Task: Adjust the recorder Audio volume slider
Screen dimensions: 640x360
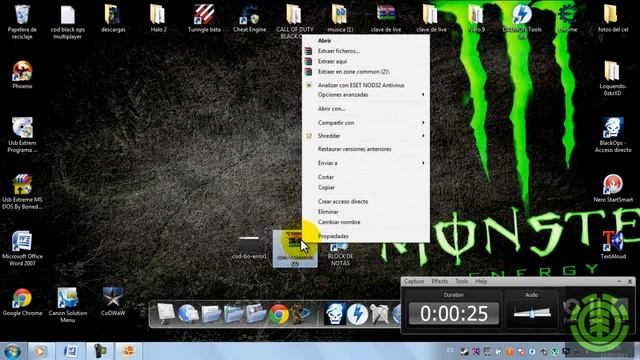Action: pos(532,313)
